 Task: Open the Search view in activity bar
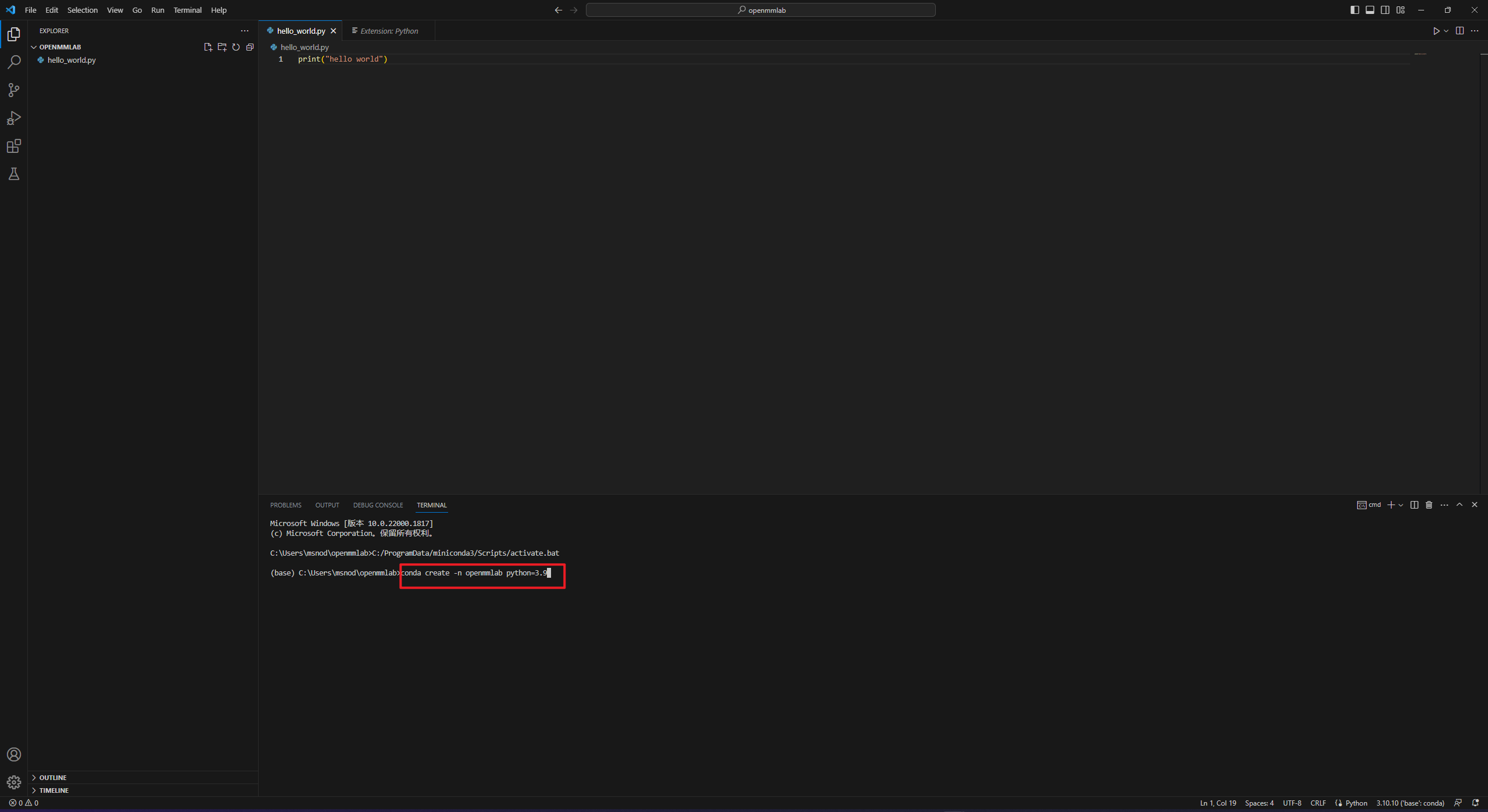(14, 62)
